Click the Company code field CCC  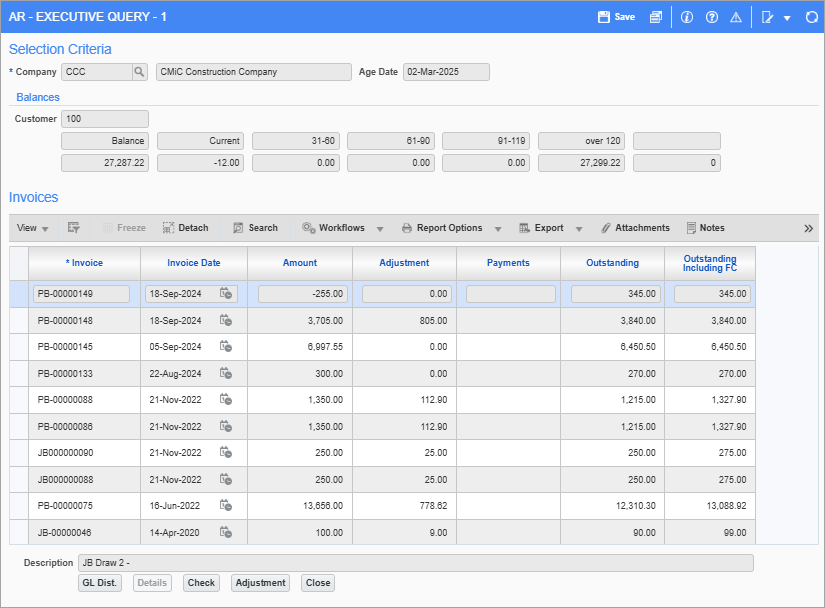click(97, 72)
